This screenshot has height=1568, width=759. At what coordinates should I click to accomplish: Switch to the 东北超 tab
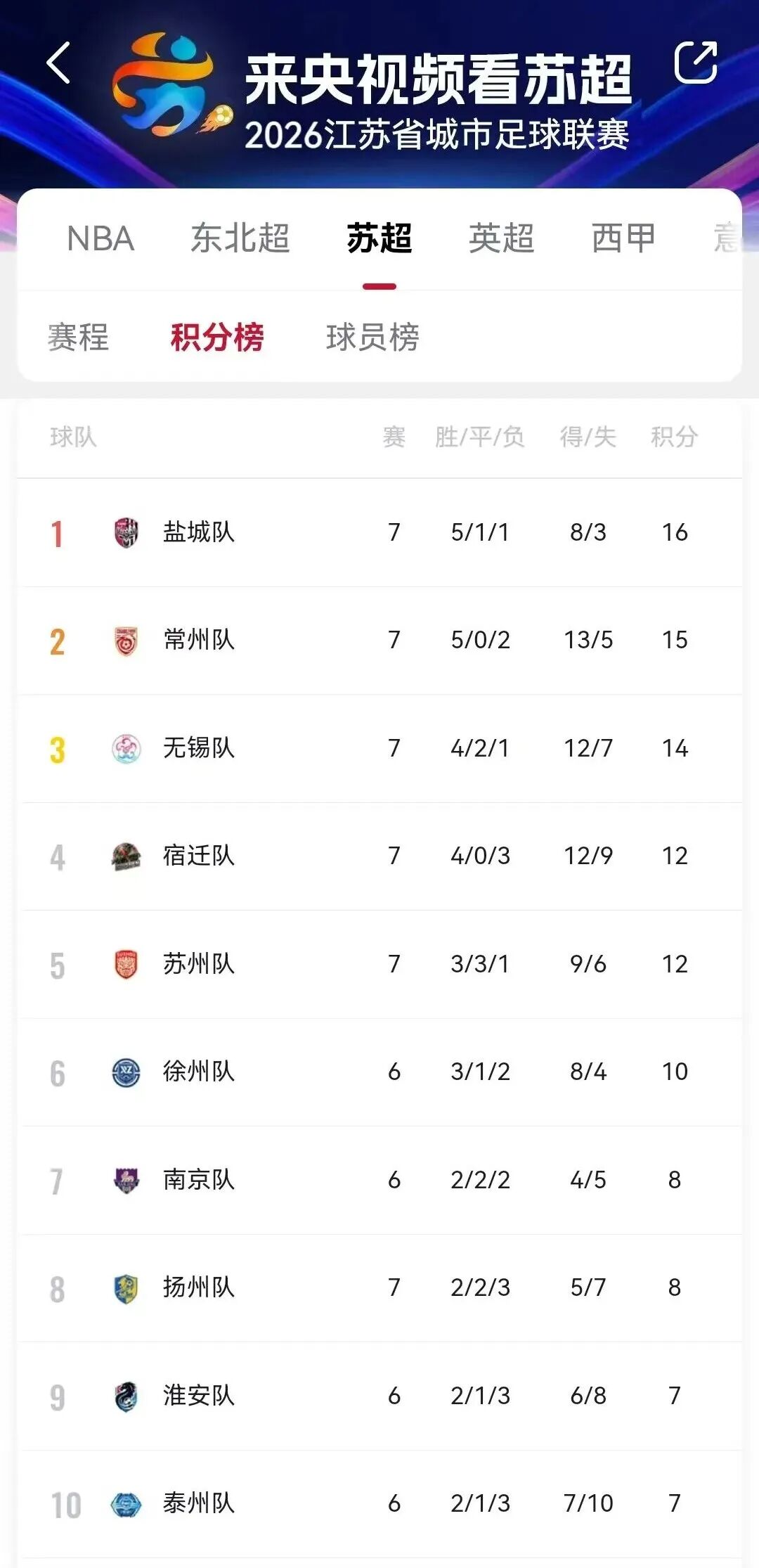pos(240,238)
